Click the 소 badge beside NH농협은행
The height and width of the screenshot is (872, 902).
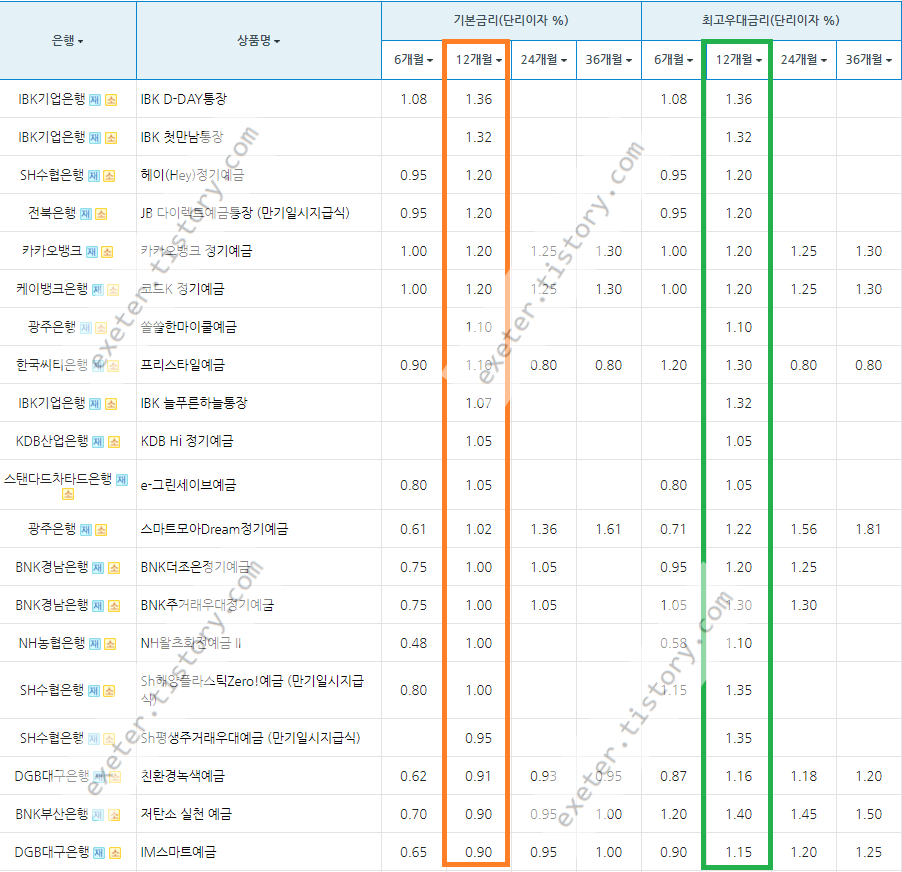click(110, 644)
